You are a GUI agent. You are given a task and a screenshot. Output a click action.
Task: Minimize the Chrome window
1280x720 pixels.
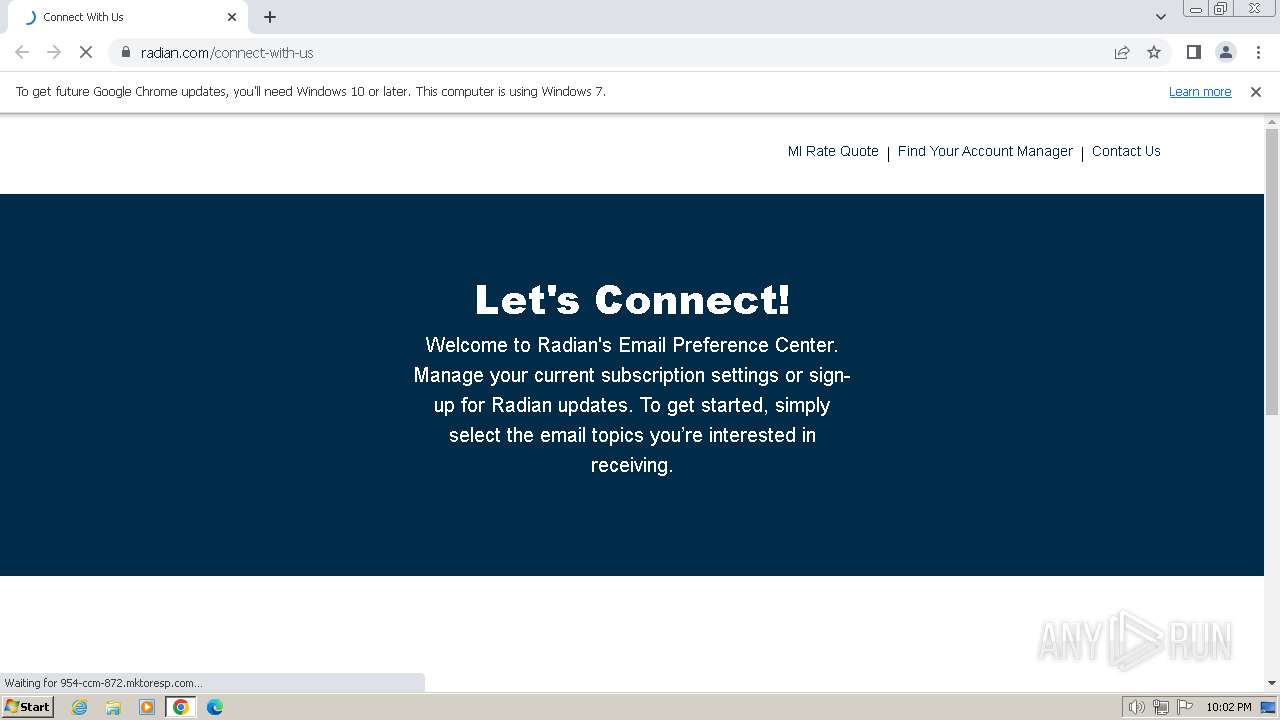(1195, 8)
